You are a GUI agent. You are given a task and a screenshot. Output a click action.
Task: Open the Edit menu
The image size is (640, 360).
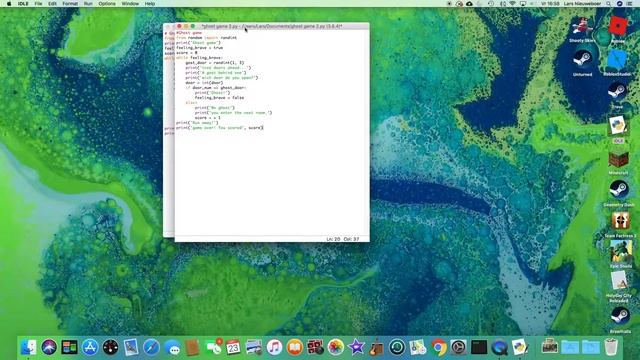pos(52,4)
